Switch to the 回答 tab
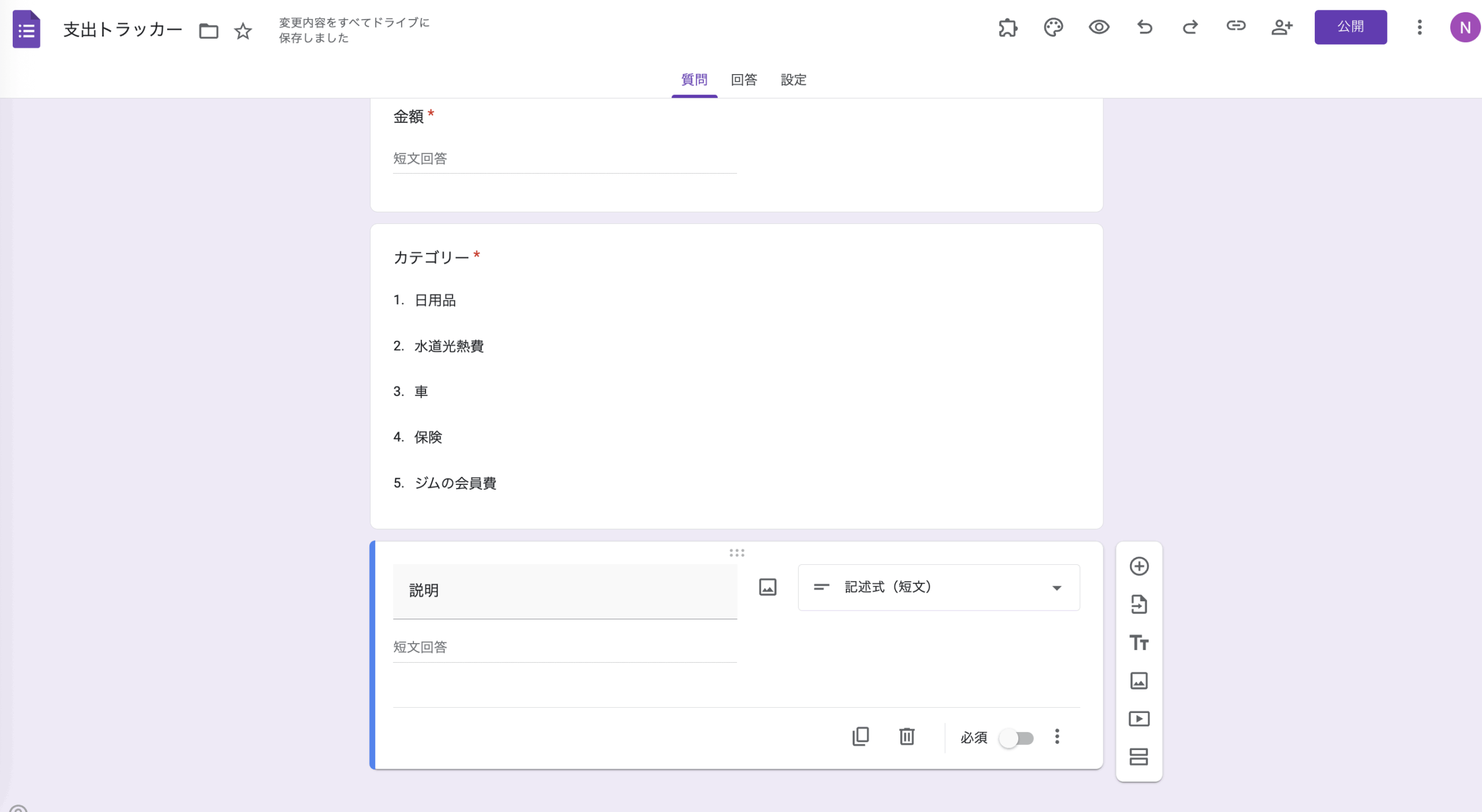The image size is (1482, 812). 743,80
